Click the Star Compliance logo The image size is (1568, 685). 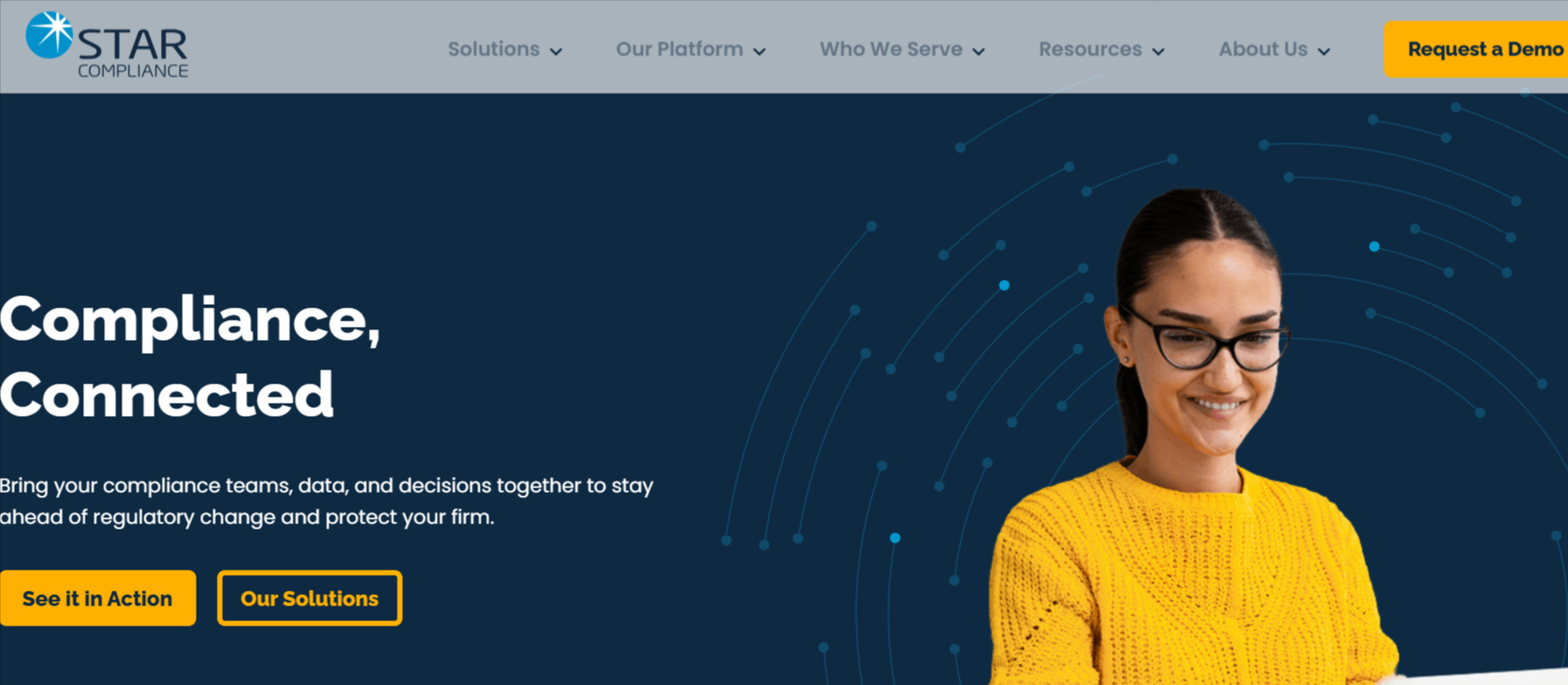[x=107, y=45]
